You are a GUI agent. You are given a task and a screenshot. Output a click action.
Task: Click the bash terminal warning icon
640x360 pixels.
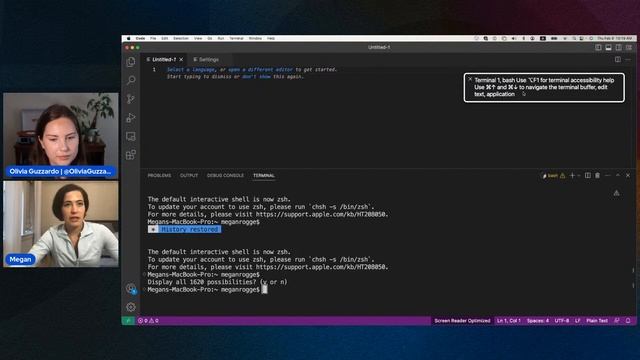tap(563, 176)
